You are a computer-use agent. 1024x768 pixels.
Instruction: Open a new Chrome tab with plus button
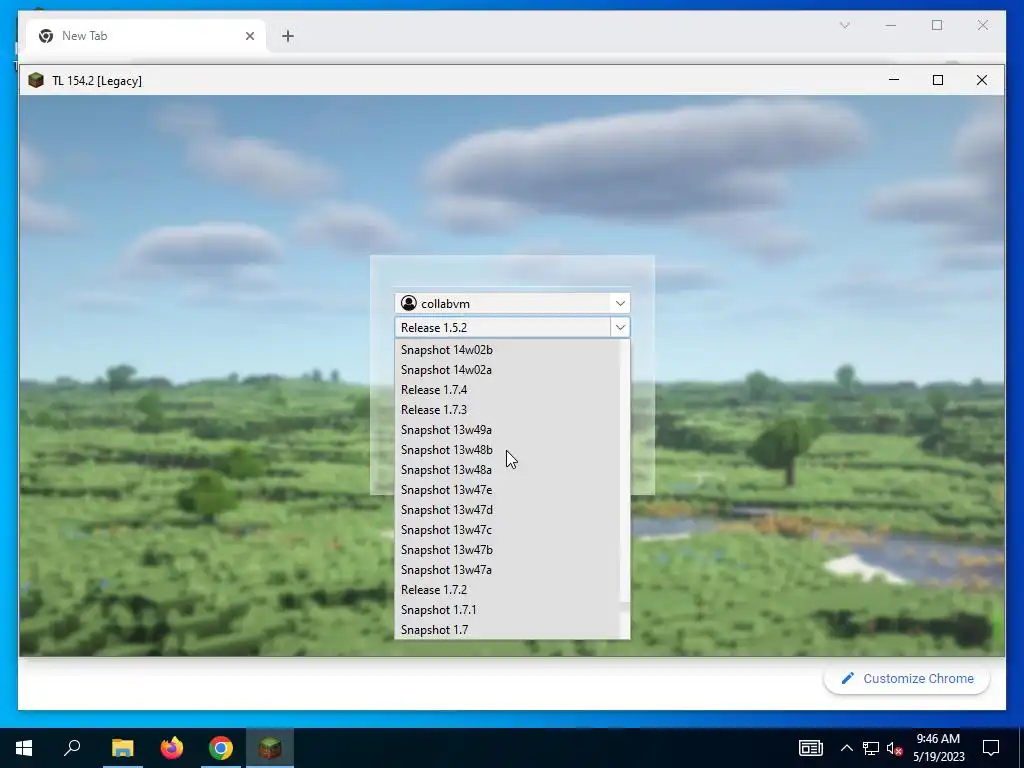coord(288,36)
